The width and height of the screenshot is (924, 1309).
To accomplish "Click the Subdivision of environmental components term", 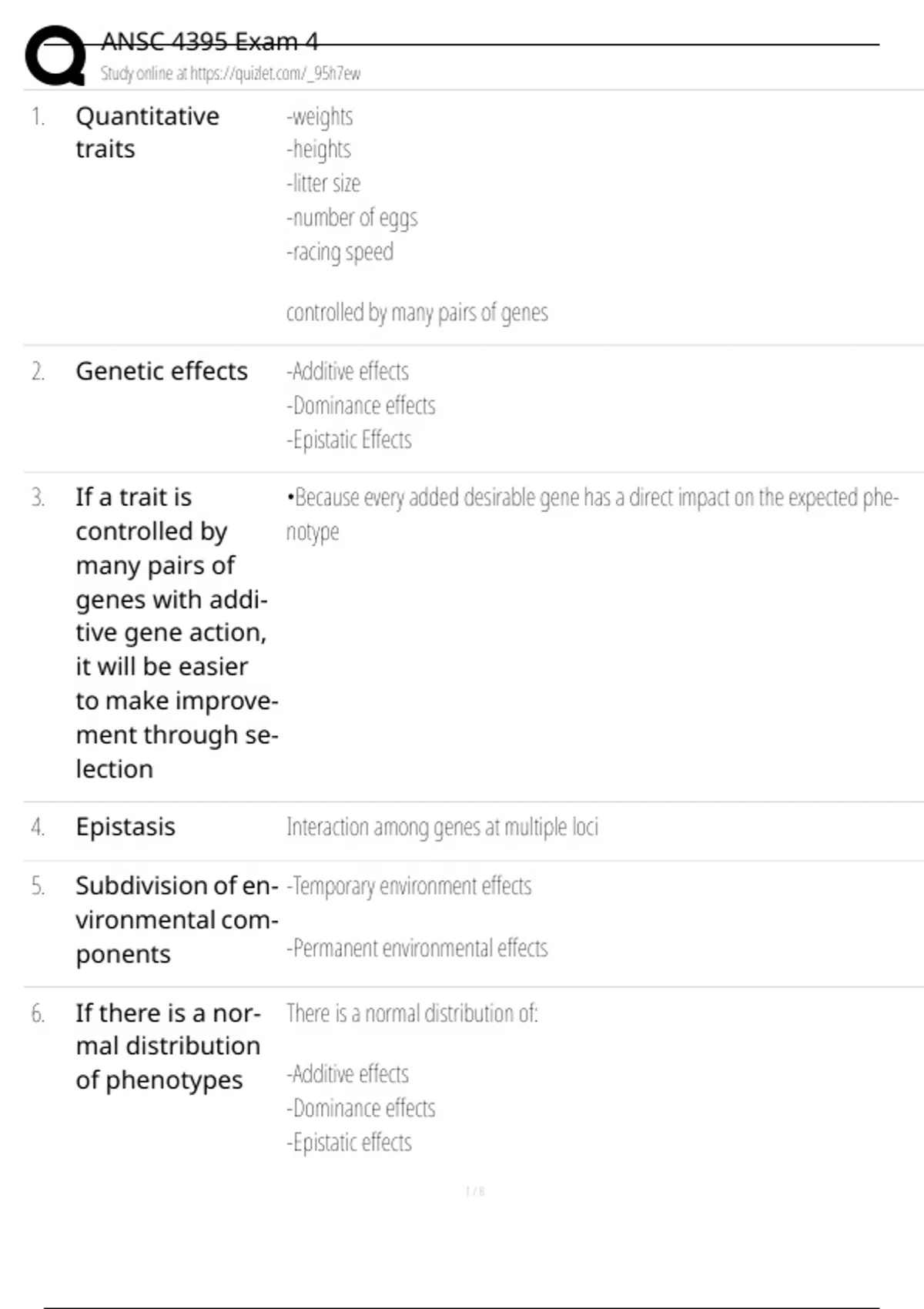I will click(176, 919).
